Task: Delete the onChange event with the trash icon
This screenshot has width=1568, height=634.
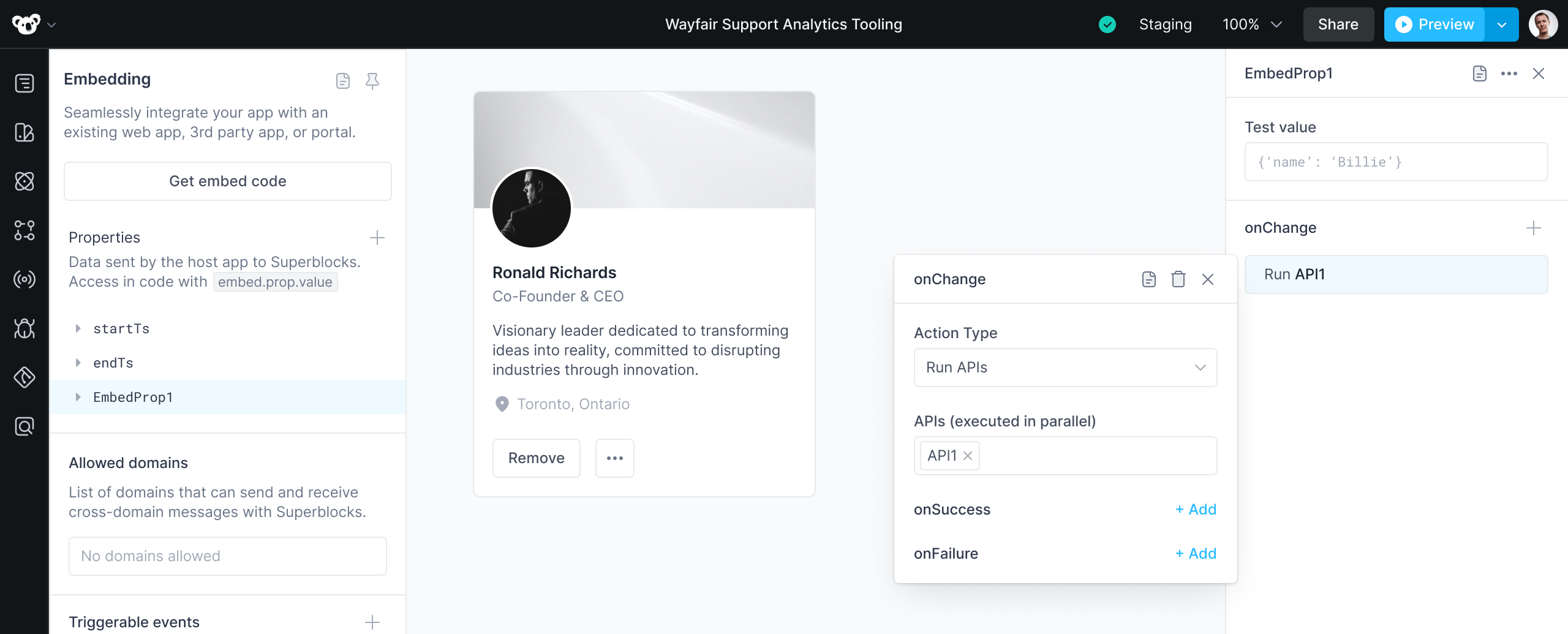Action: point(1178,279)
